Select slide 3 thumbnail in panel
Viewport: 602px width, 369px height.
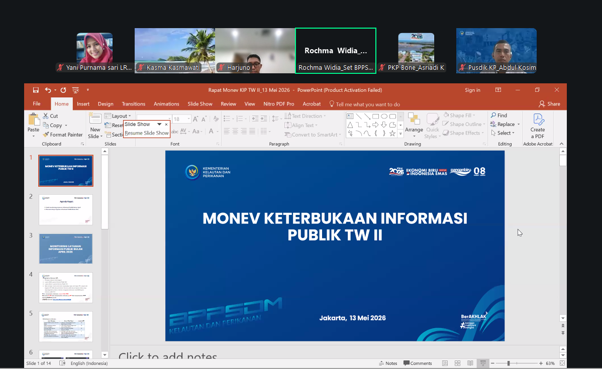(x=66, y=249)
